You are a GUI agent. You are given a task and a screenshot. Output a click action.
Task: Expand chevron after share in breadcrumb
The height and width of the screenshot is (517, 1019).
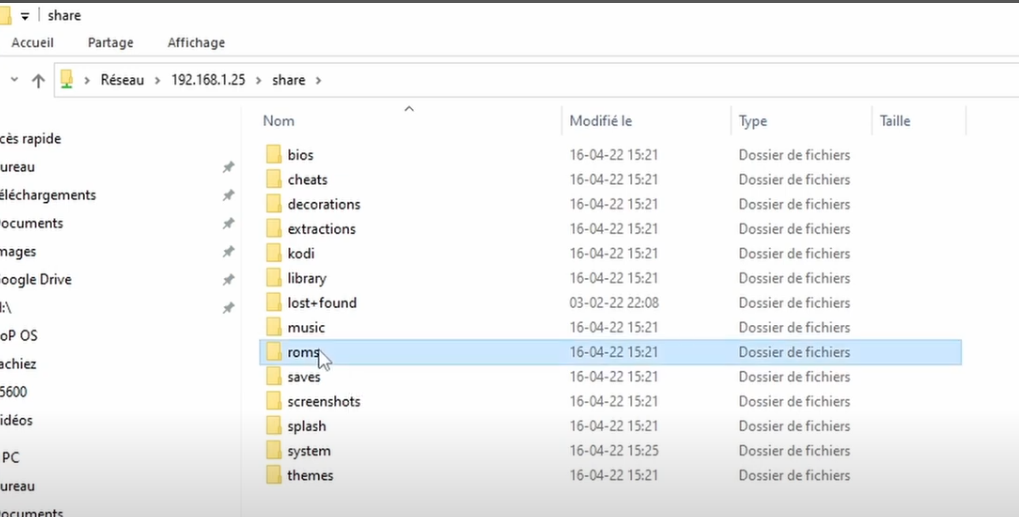tap(319, 80)
